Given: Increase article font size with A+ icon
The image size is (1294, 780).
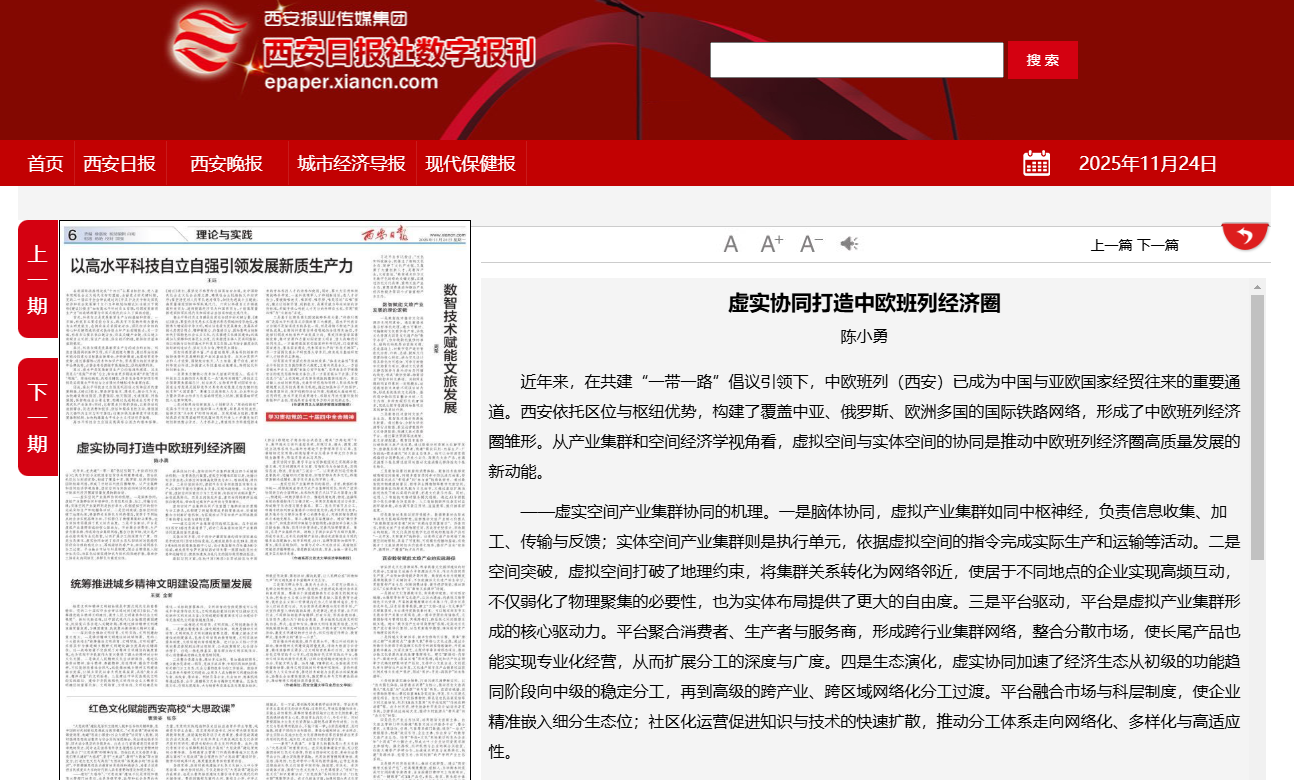Looking at the screenshot, I should 771,244.
